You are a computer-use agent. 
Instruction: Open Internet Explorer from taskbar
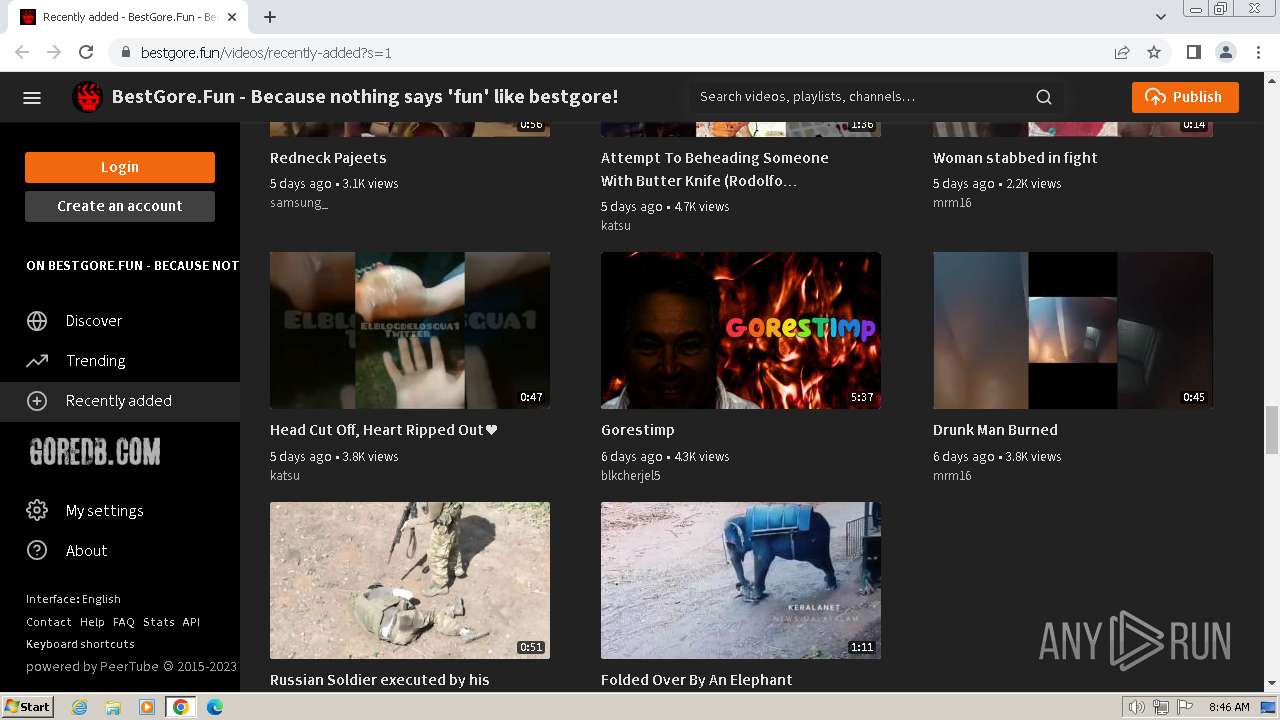pyautogui.click(x=80, y=707)
